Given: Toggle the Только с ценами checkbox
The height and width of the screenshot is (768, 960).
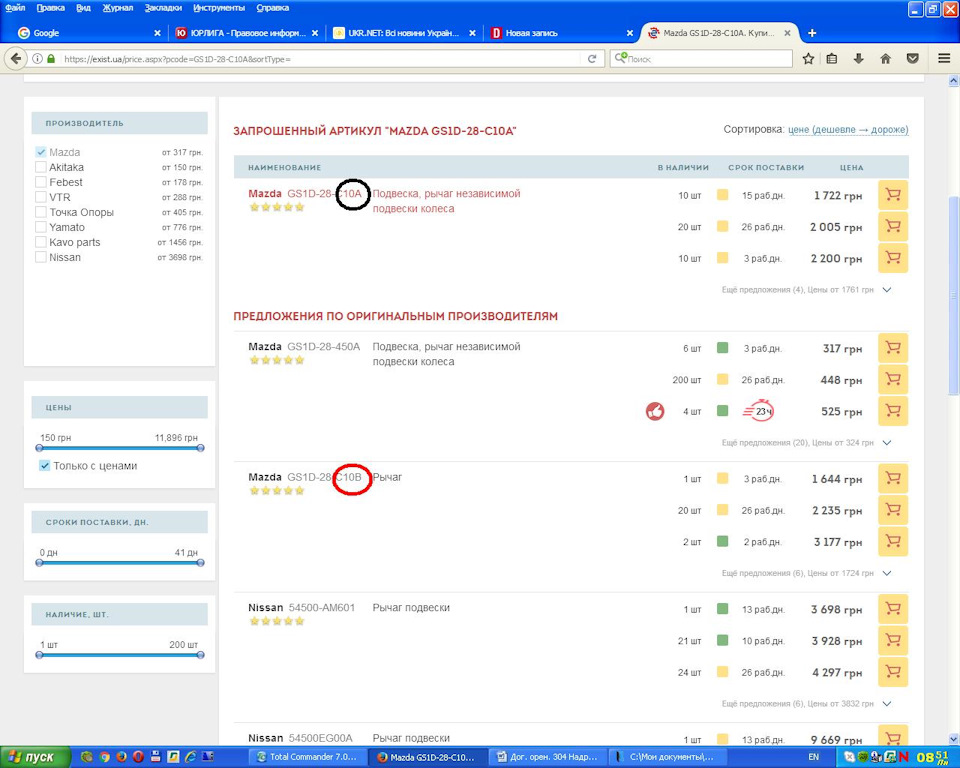Looking at the screenshot, I should 44,465.
